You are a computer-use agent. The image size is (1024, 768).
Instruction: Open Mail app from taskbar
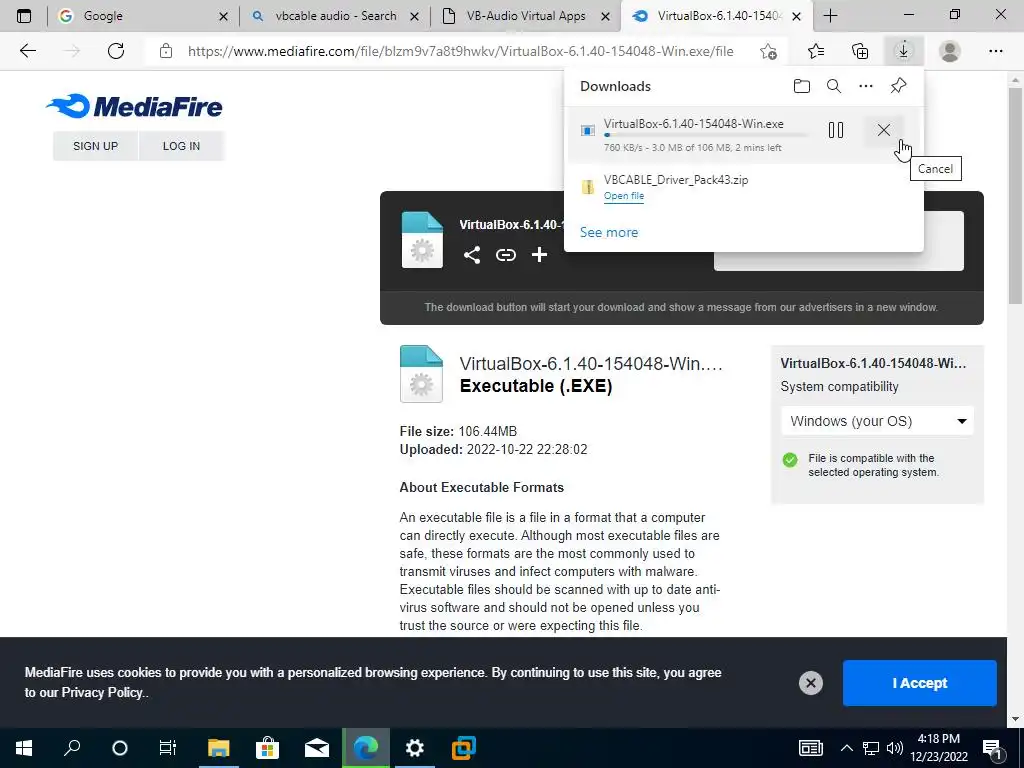[317, 748]
